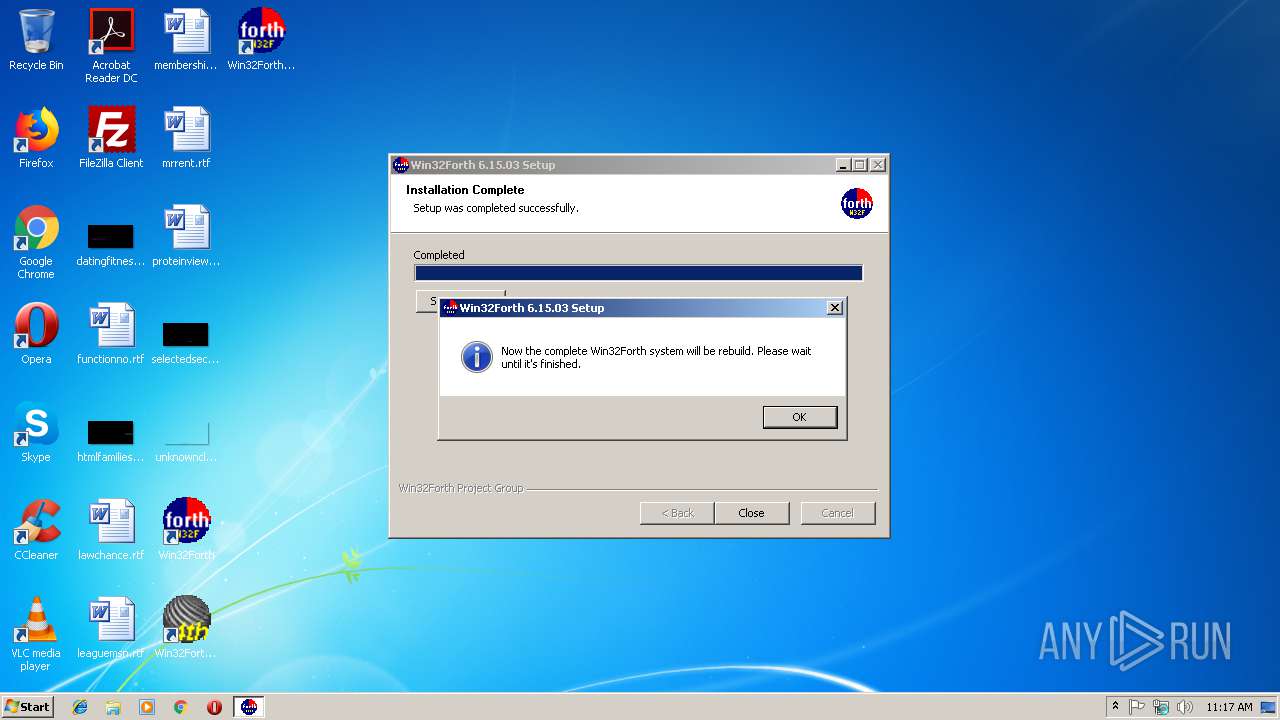The height and width of the screenshot is (720, 1280).
Task: Click the Show desktop button
Action: pyautogui.click(x=1269, y=707)
